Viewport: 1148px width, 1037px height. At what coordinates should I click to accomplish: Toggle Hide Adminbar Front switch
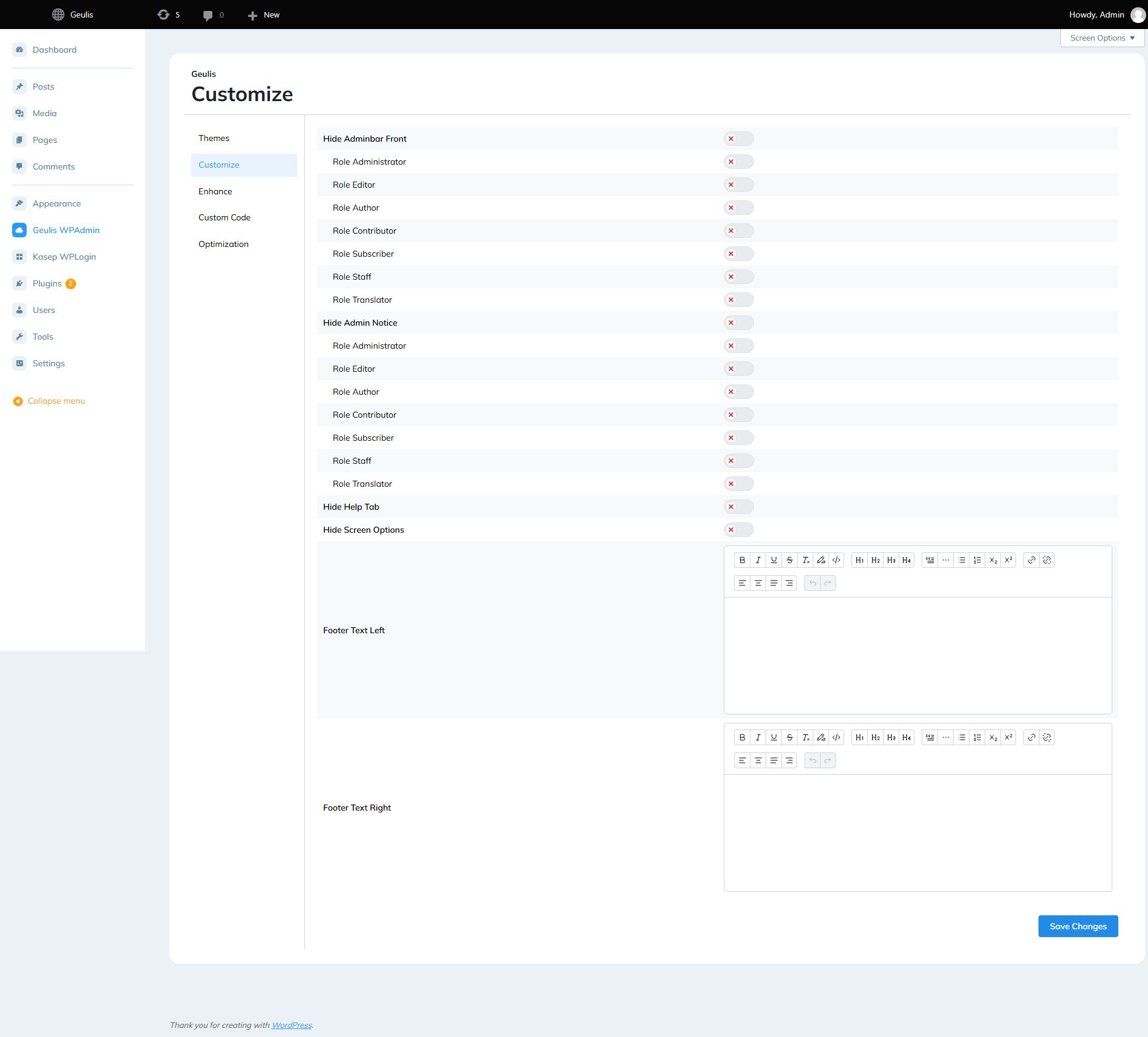click(738, 139)
